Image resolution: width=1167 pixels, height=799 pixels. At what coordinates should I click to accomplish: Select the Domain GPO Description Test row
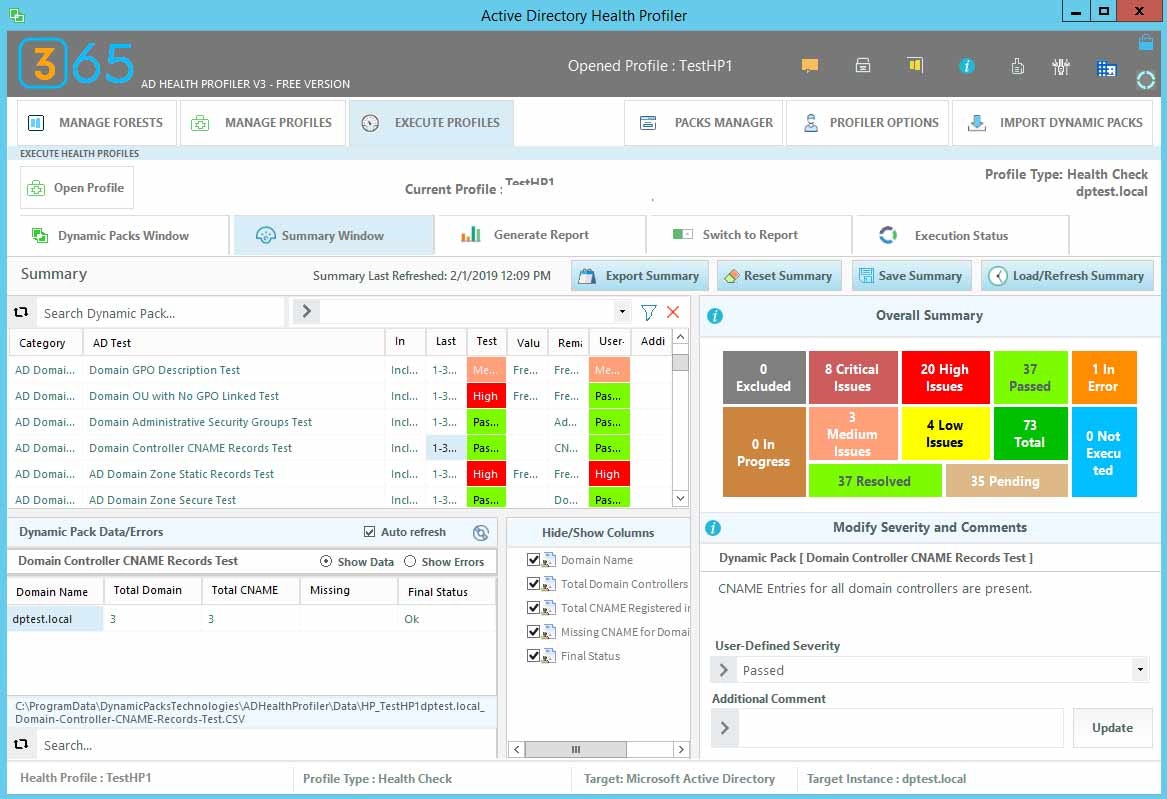click(339, 370)
